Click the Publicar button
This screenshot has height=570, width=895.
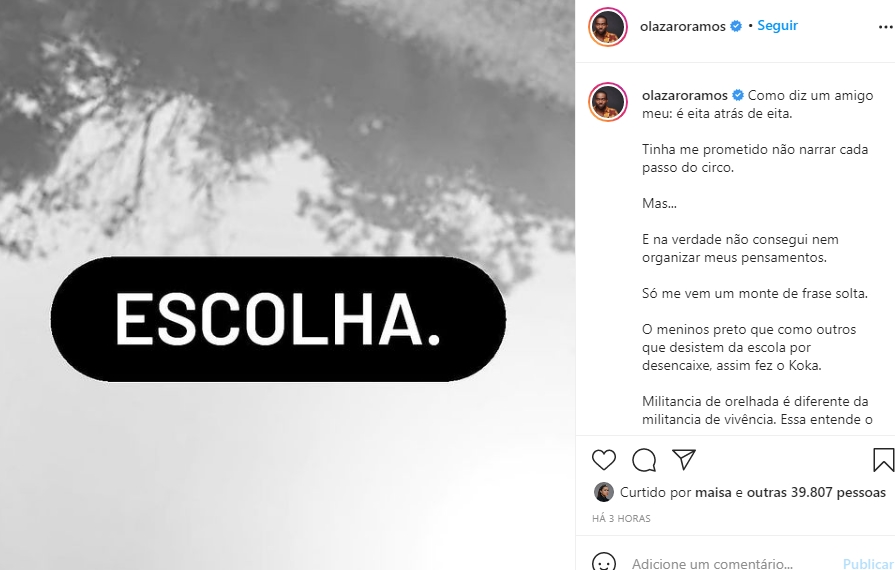click(869, 564)
